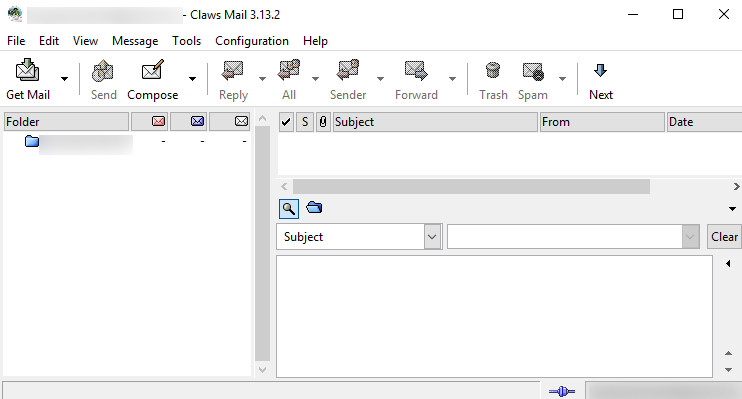Open the Message menu
The image size is (742, 399).
(x=135, y=41)
